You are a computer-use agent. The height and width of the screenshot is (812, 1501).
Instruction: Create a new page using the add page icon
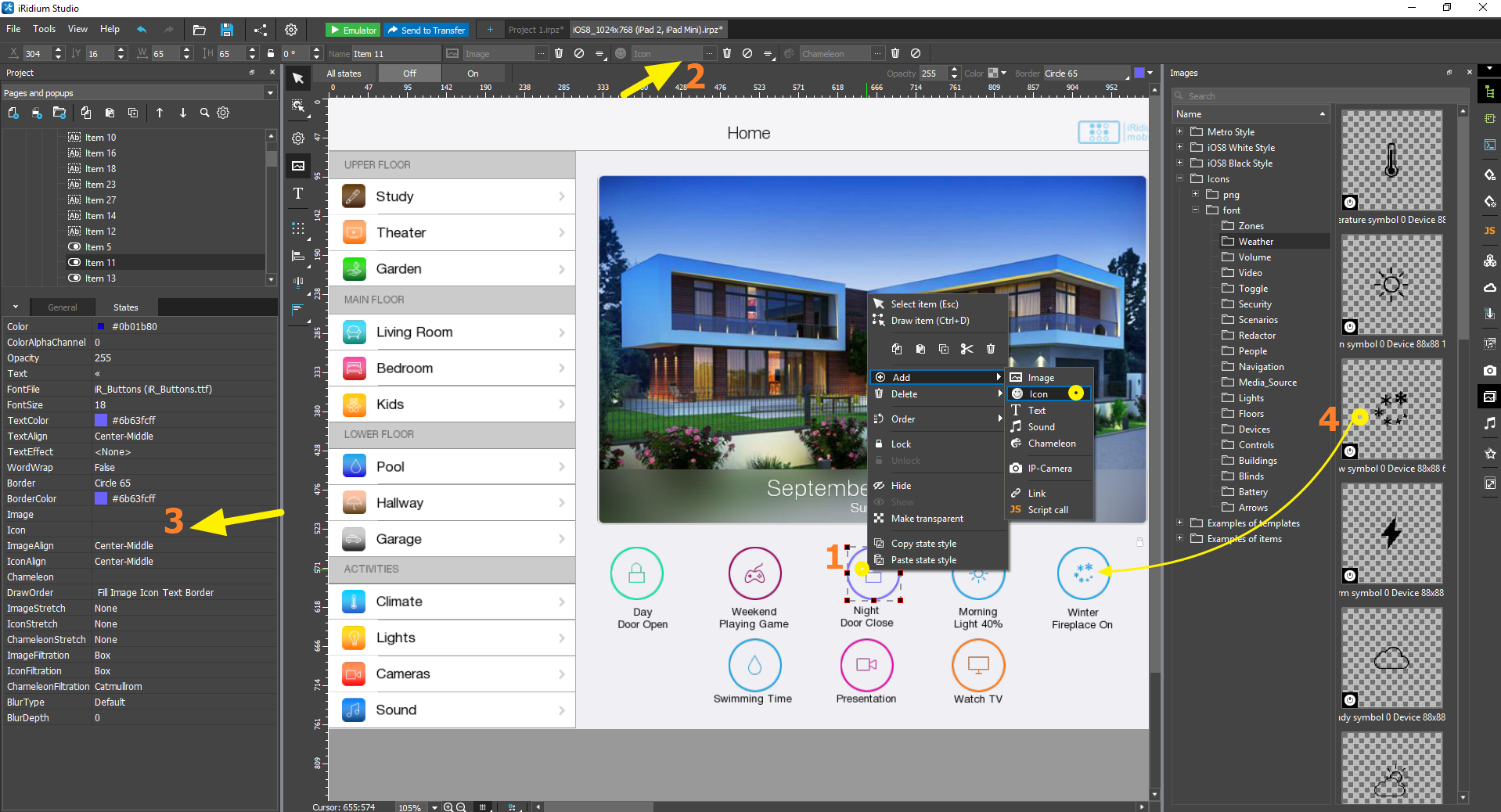tap(13, 113)
